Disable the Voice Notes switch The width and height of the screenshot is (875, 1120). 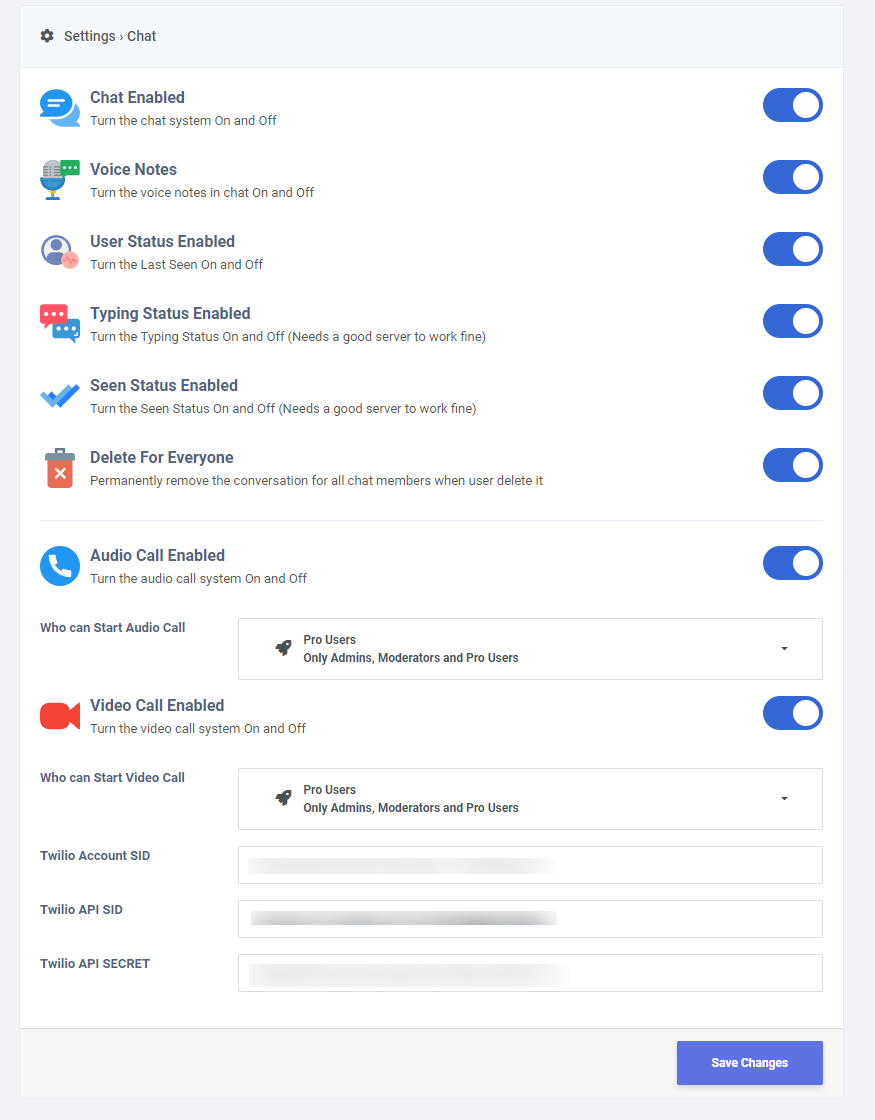pyautogui.click(x=793, y=177)
